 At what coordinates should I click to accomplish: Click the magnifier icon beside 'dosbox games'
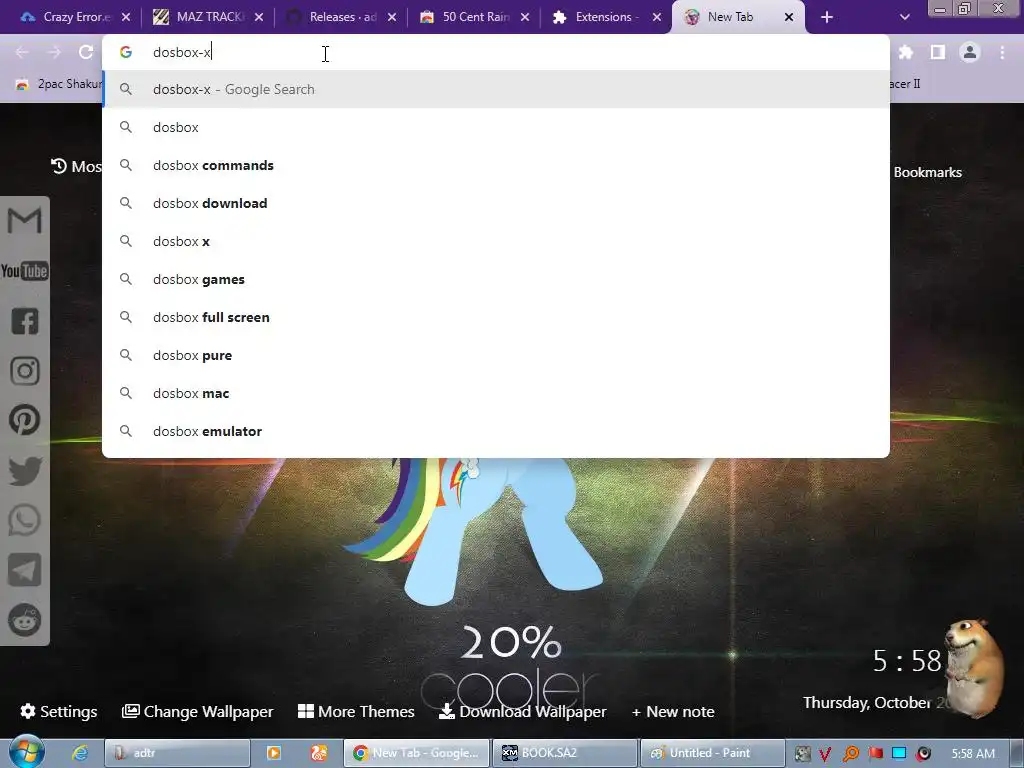tap(126, 279)
